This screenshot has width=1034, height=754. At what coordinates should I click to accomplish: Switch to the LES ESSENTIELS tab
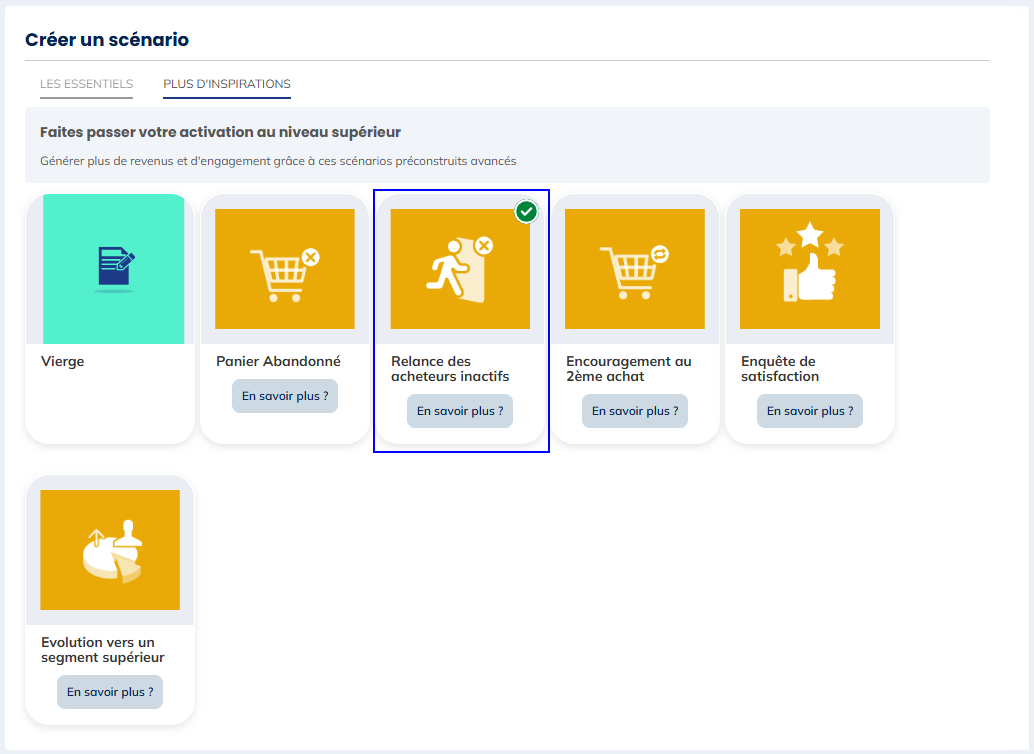click(86, 84)
